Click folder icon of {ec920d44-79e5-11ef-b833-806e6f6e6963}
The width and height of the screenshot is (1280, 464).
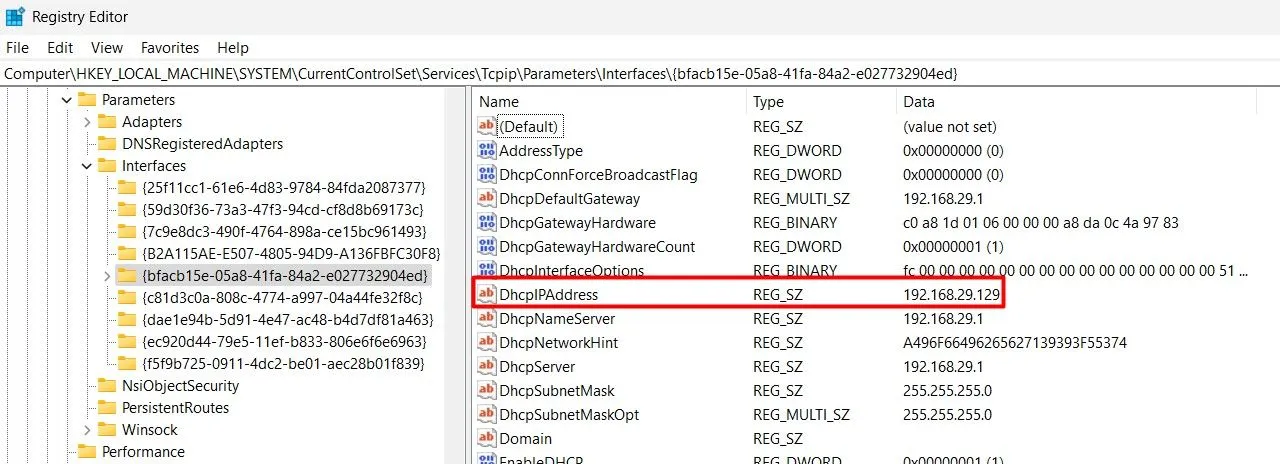[127, 342]
